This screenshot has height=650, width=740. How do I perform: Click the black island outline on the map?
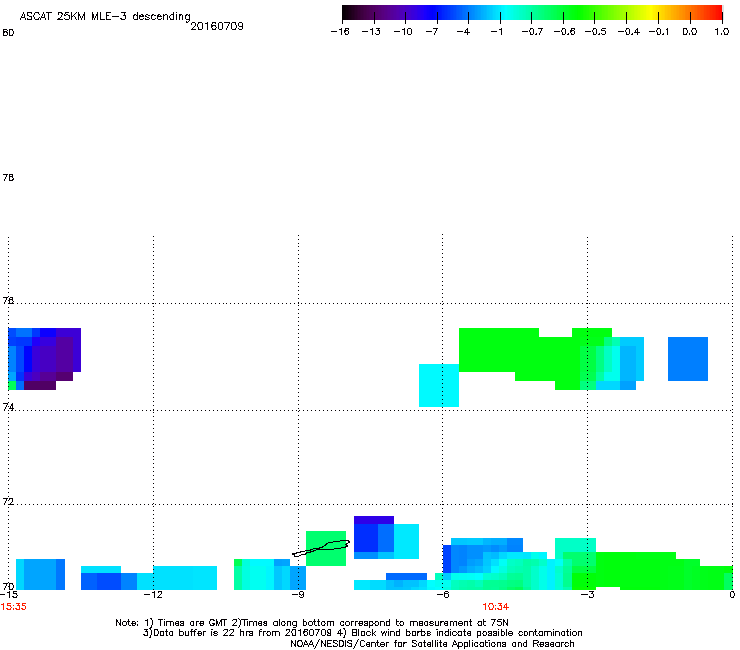pyautogui.click(x=321, y=548)
